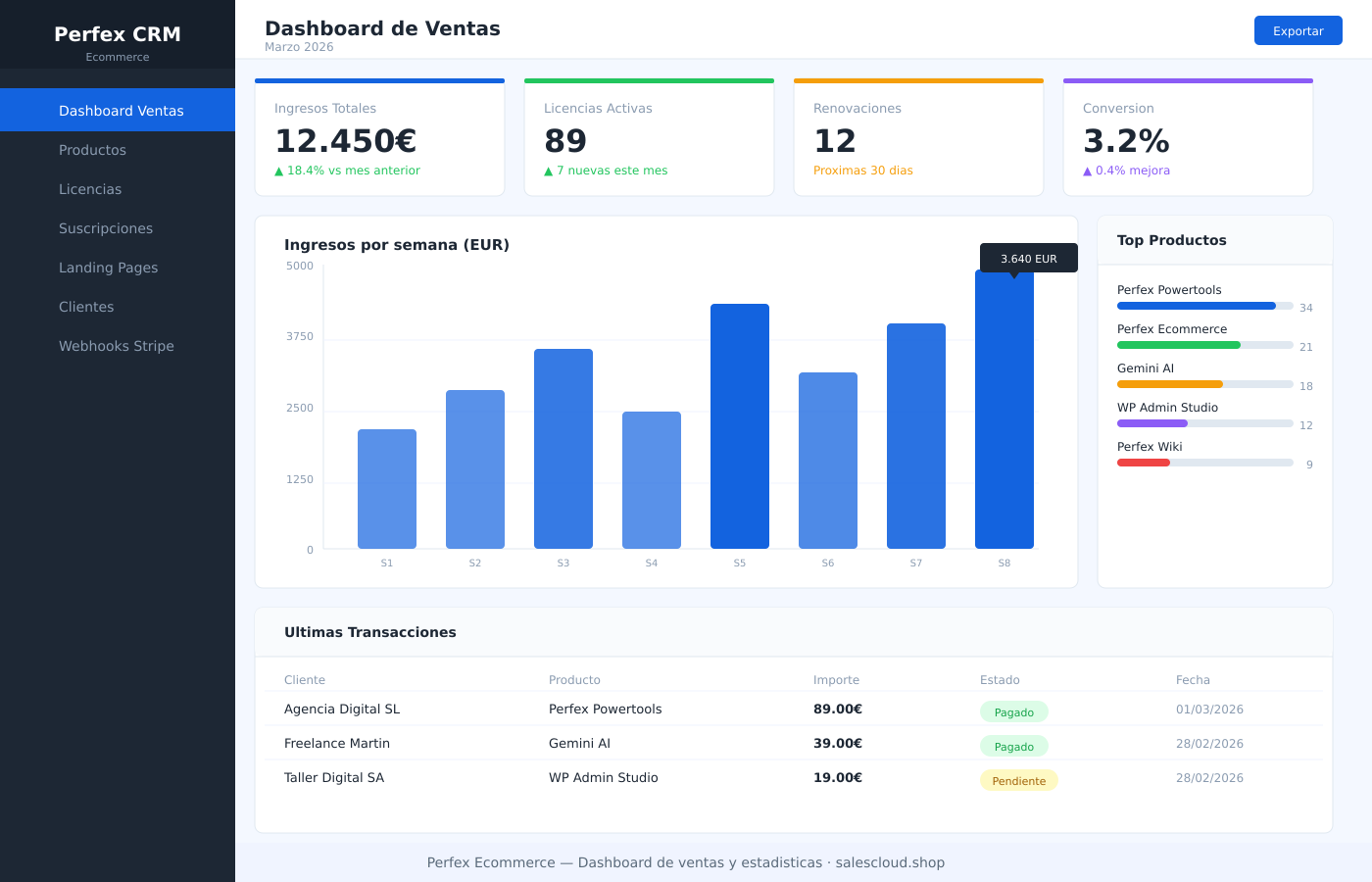1372x882 pixels.
Task: Click the S8 bar in the chart
Action: click(1004, 412)
